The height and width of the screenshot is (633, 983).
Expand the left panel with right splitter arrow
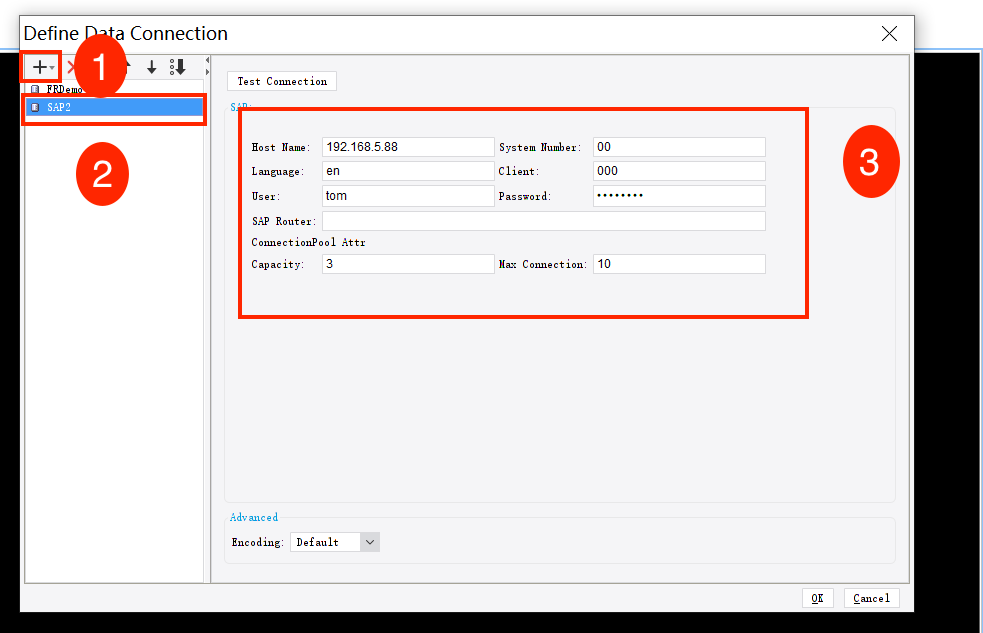pyautogui.click(x=208, y=72)
